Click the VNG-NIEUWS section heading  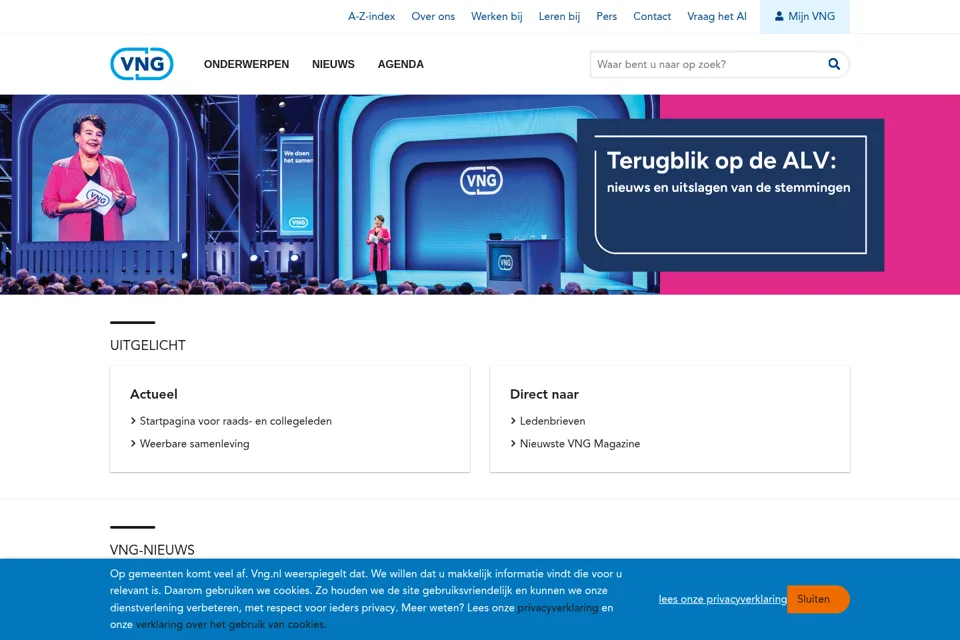[152, 550]
